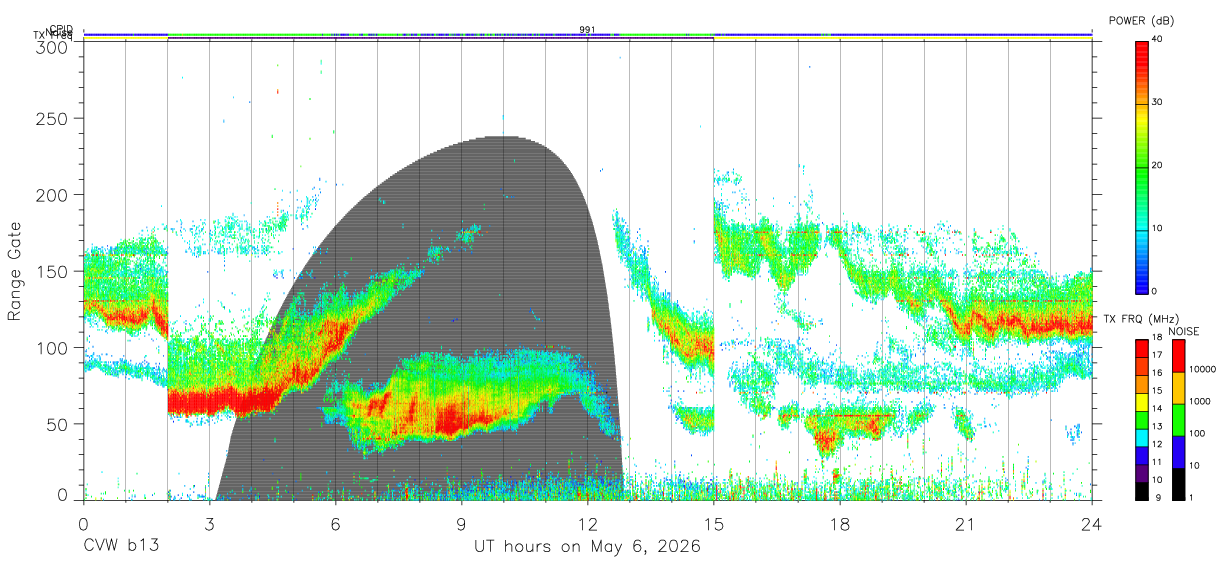Click the "0" tick on POWER scale
The height and width of the screenshot is (567, 1228).
point(1155,291)
